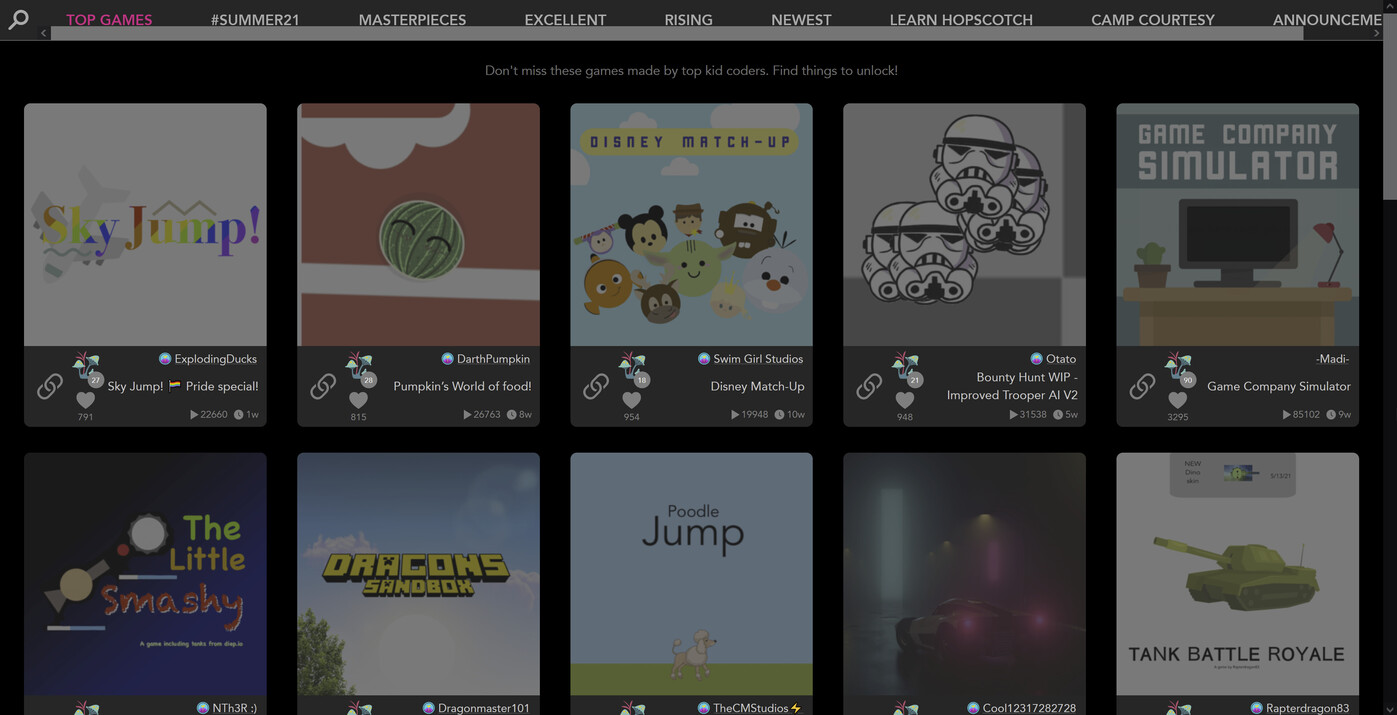Open the ANNOUNCEMENTS tab

1328,19
